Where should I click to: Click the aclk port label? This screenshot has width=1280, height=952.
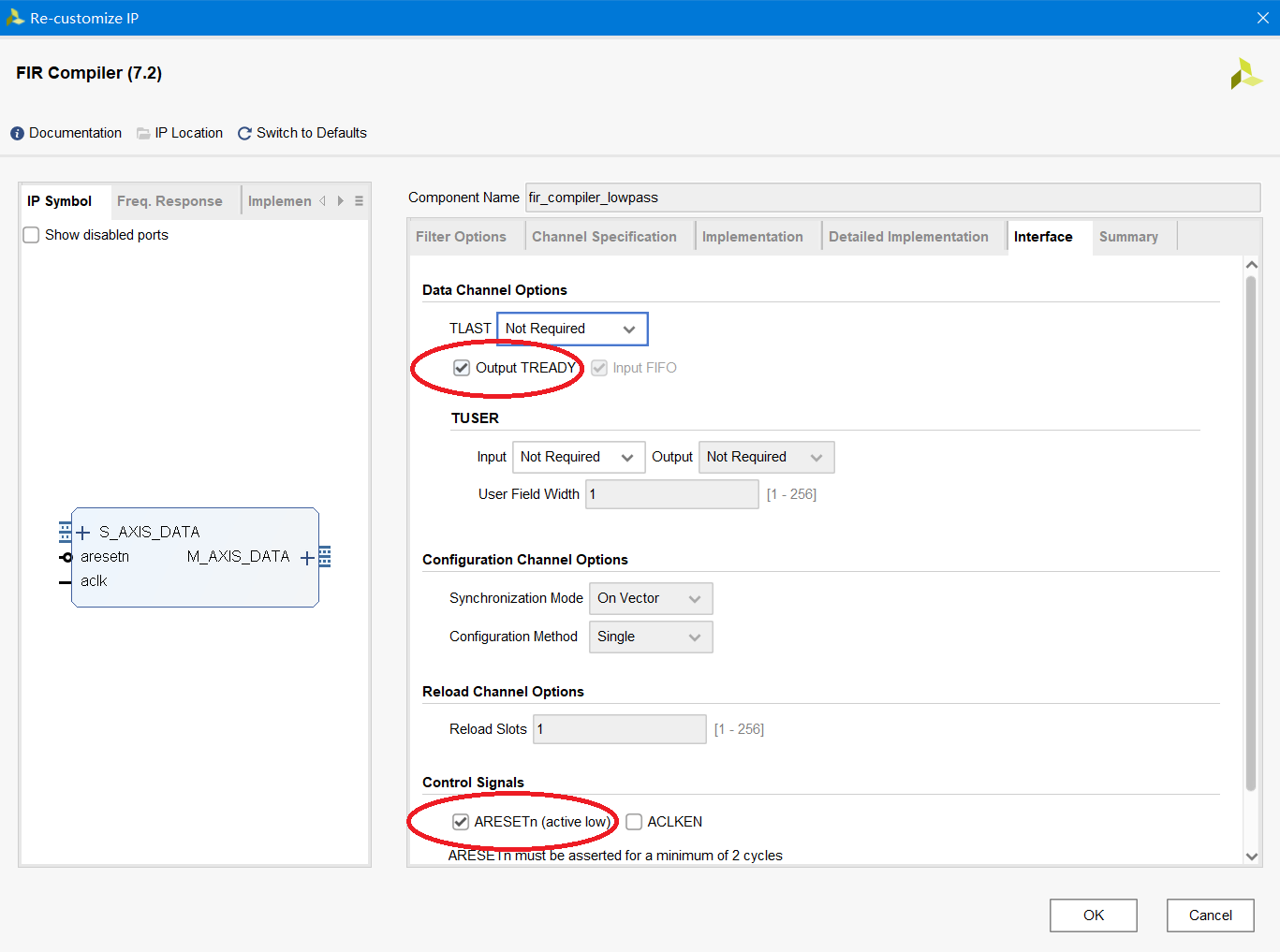(x=94, y=581)
